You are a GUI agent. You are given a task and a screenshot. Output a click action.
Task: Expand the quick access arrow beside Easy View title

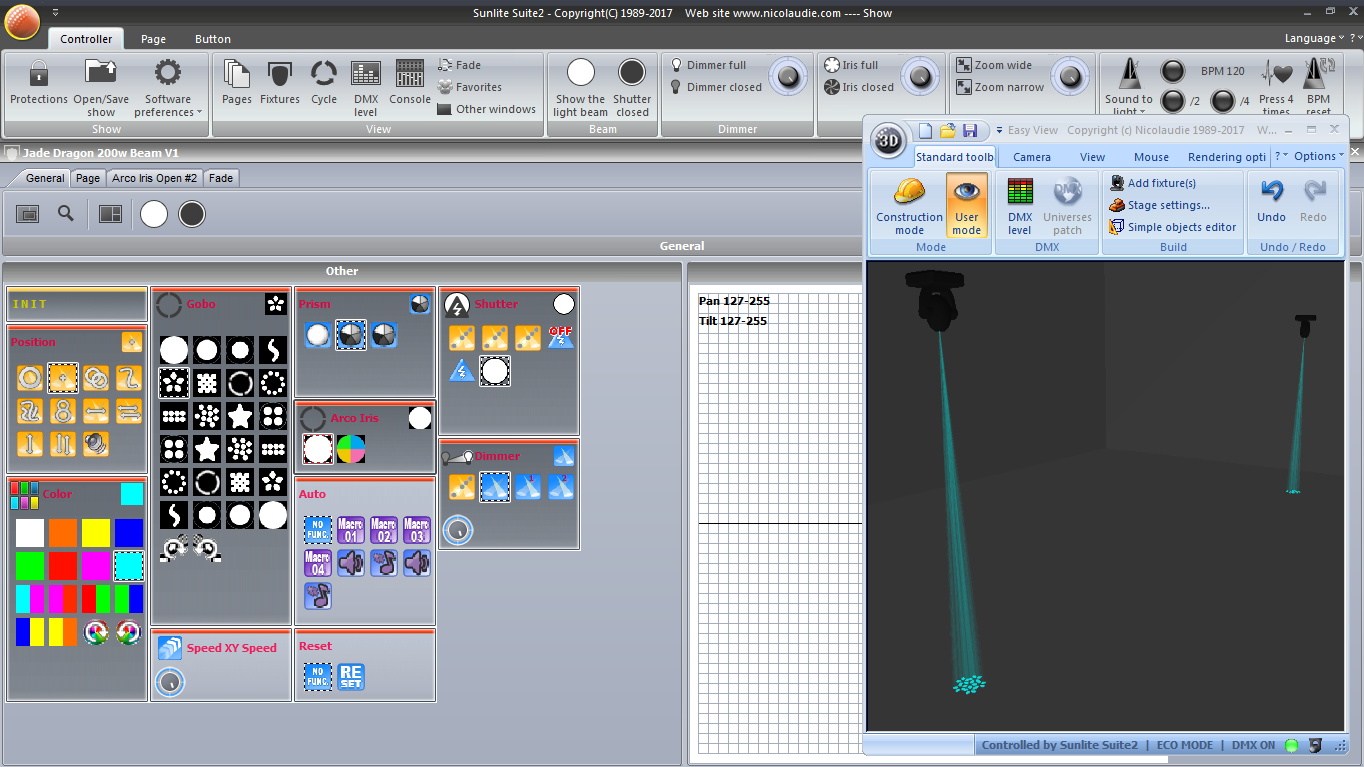[x=997, y=131]
